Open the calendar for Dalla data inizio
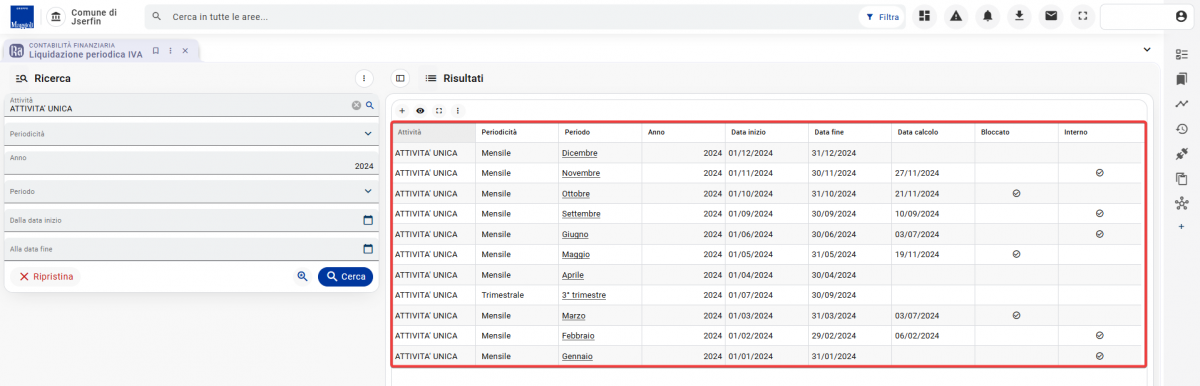This screenshot has width=1200, height=386. (368, 220)
